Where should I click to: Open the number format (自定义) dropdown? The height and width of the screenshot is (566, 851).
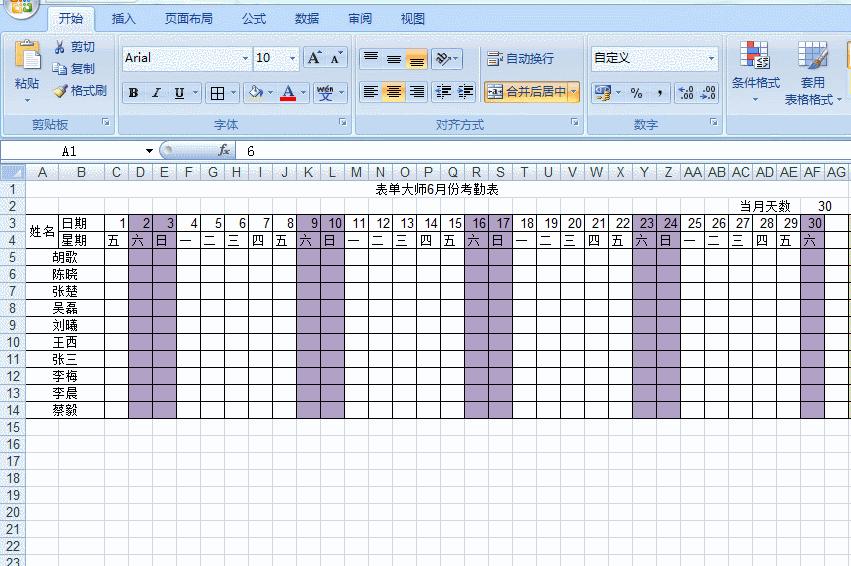click(x=711, y=58)
